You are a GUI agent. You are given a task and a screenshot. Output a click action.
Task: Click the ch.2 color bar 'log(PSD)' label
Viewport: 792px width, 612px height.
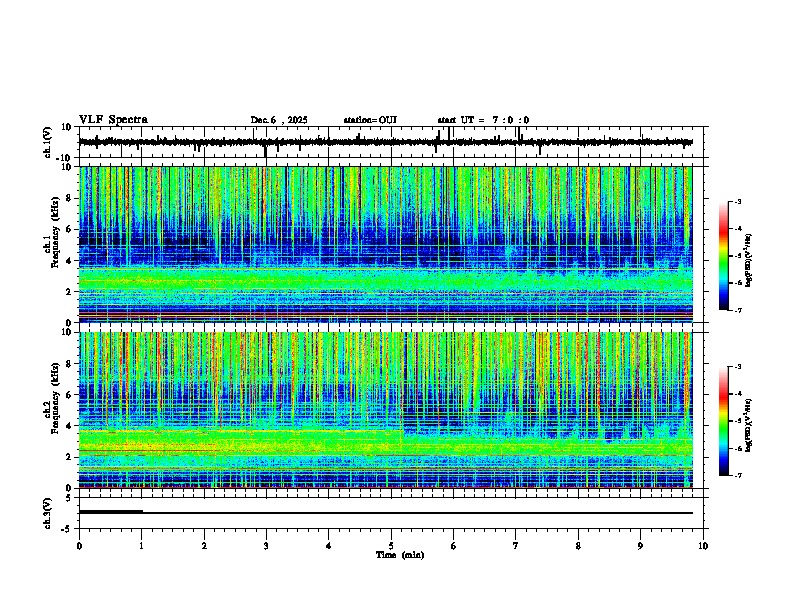748,425
